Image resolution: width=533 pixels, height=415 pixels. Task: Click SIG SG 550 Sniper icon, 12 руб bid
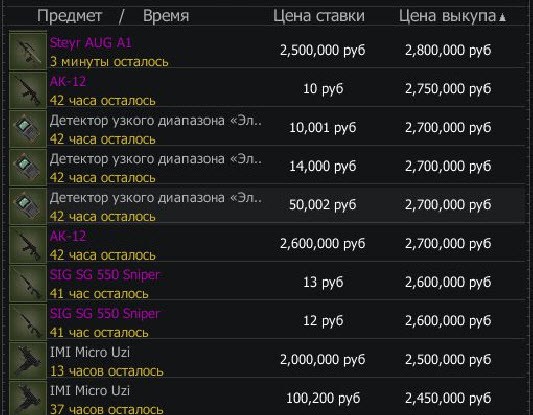28,322
